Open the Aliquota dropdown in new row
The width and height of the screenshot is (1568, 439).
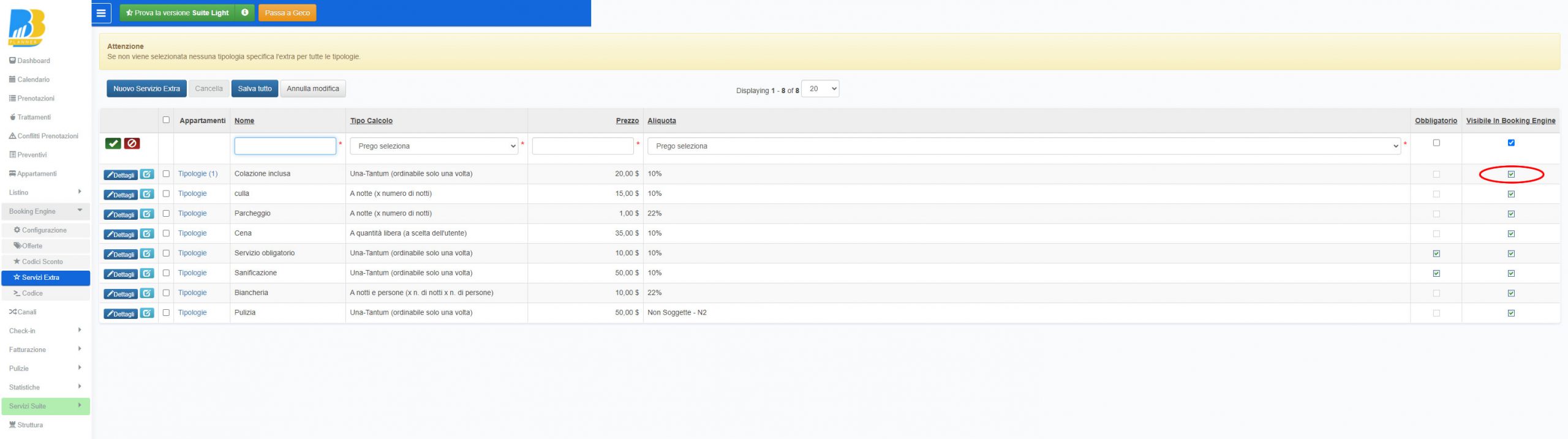[x=1024, y=146]
